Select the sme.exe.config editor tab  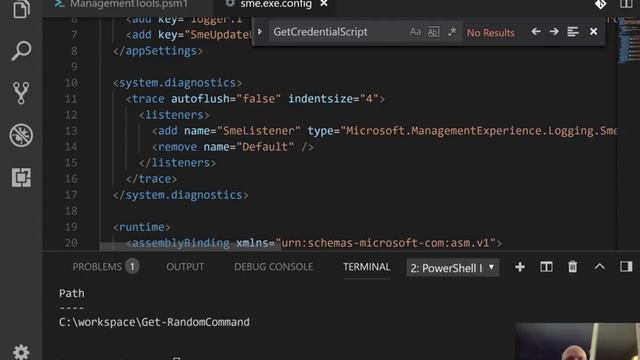276,4
